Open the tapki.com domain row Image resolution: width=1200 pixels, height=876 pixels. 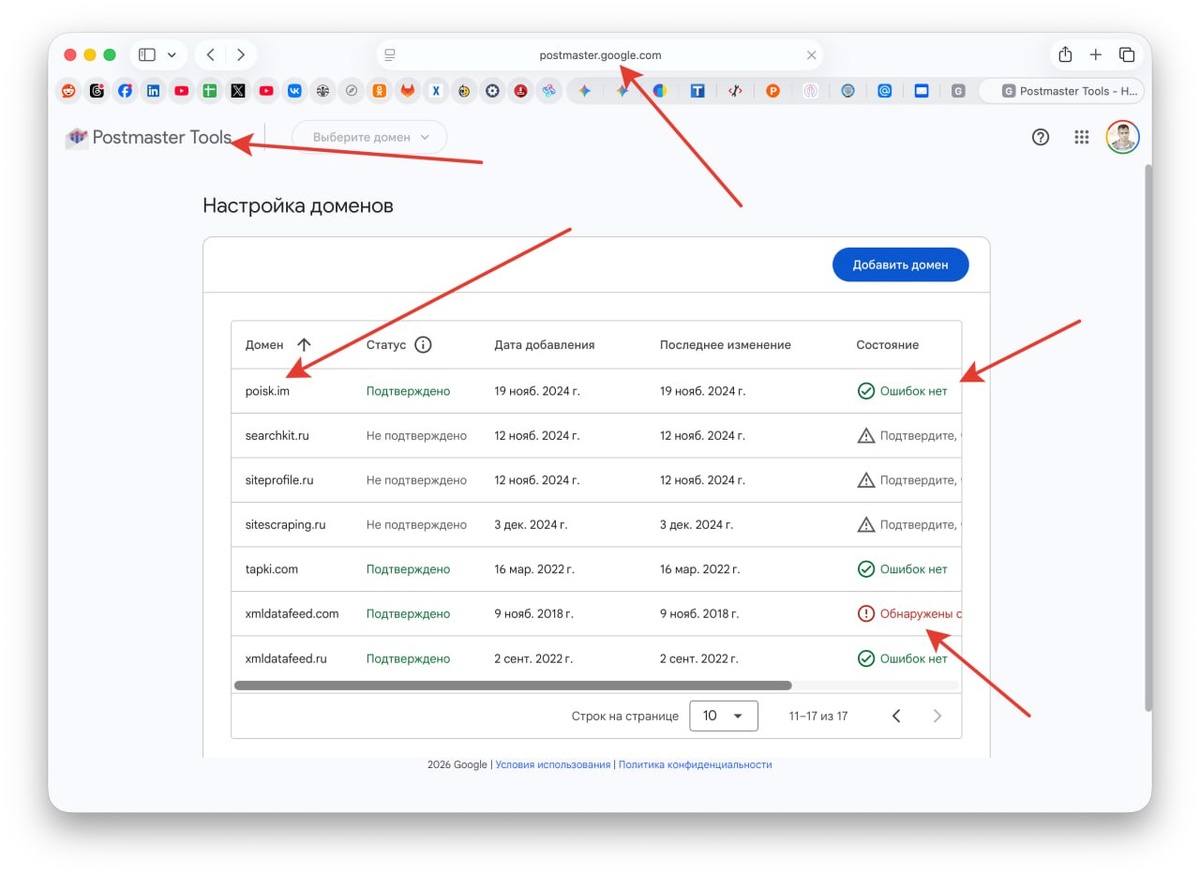point(596,569)
